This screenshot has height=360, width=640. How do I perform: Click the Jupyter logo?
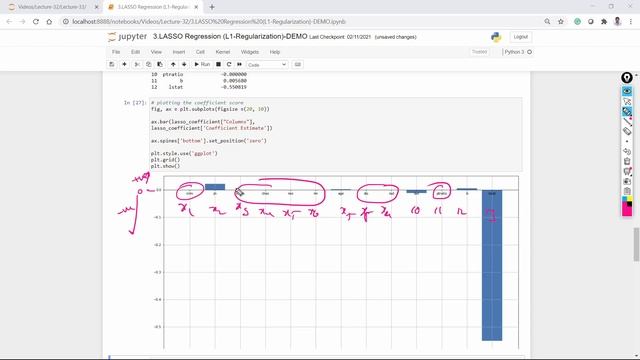coord(127,37)
